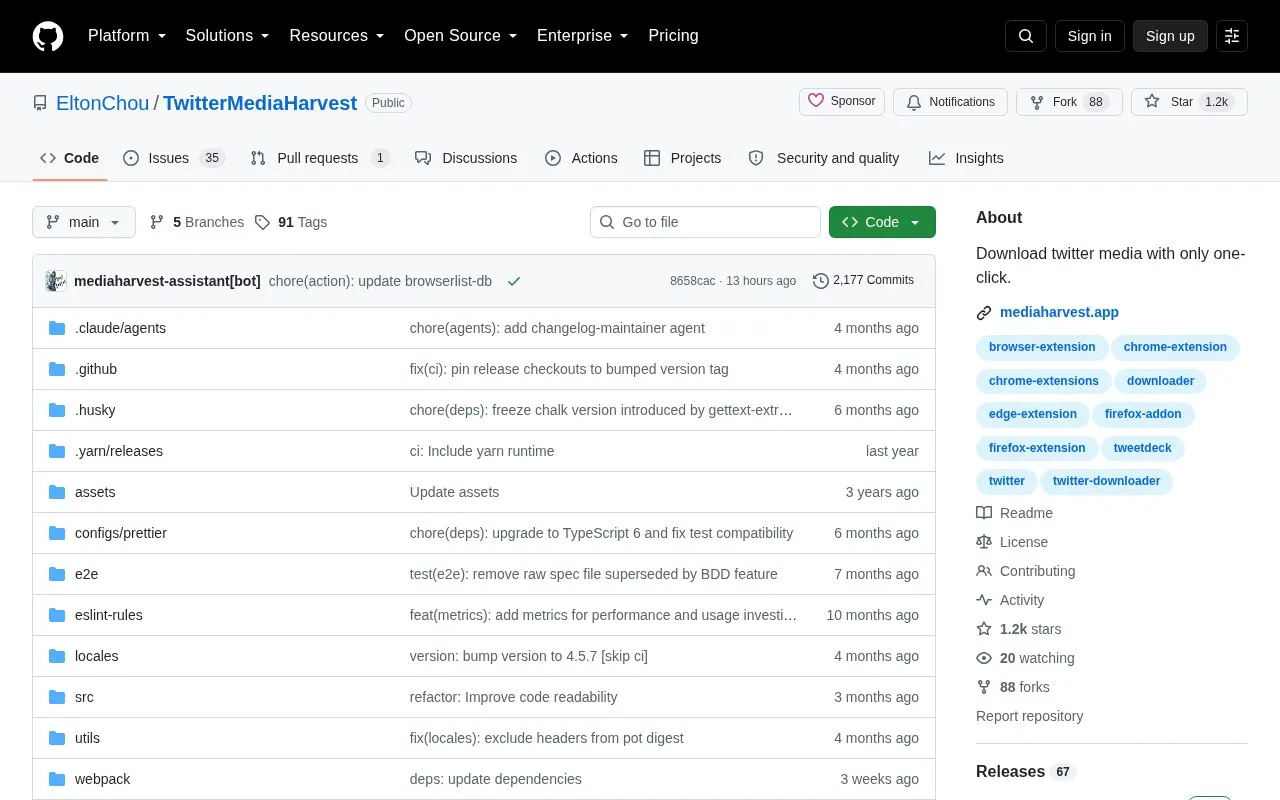1280x800 pixels.
Task: Fork the repository using Fork button
Action: 1069,102
